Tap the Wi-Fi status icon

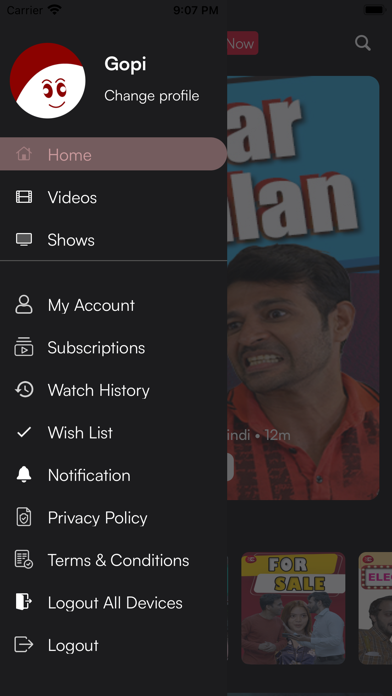[55, 10]
